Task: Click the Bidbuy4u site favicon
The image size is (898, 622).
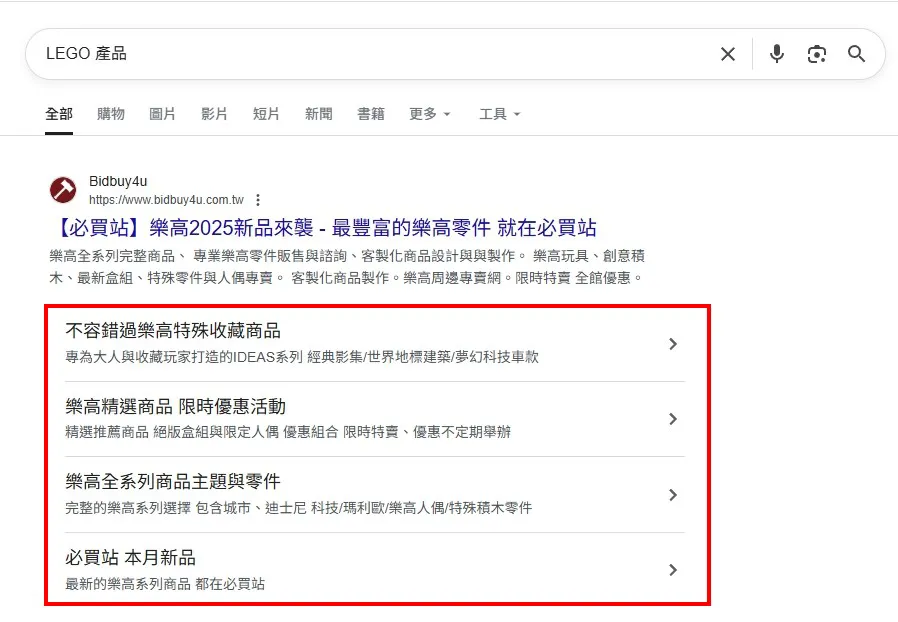Action: [62, 189]
